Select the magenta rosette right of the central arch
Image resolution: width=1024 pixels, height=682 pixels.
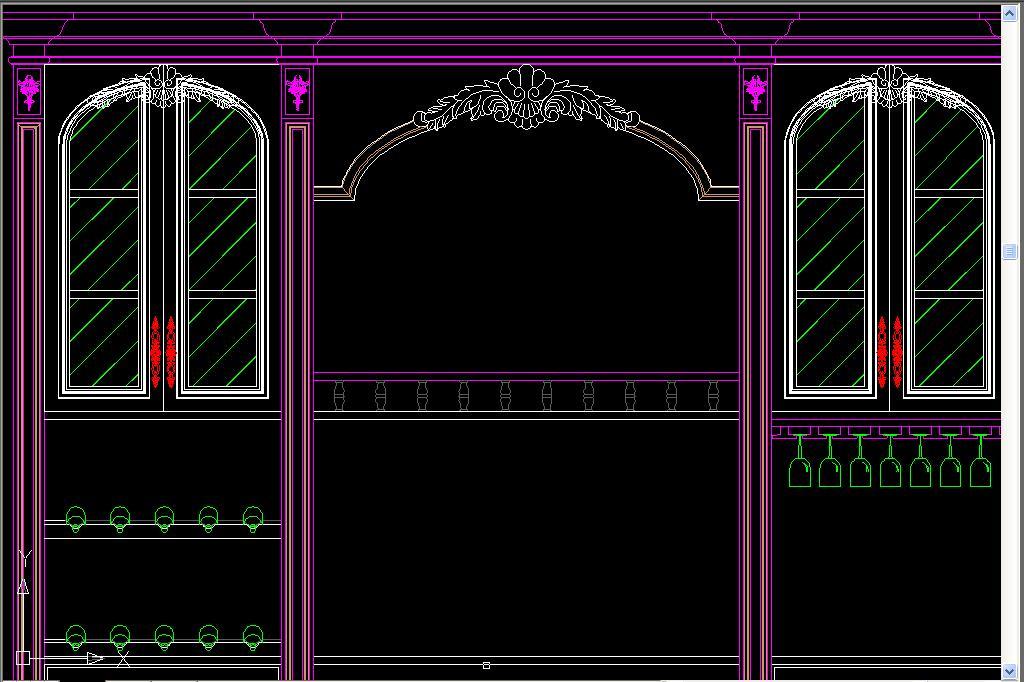(x=755, y=92)
